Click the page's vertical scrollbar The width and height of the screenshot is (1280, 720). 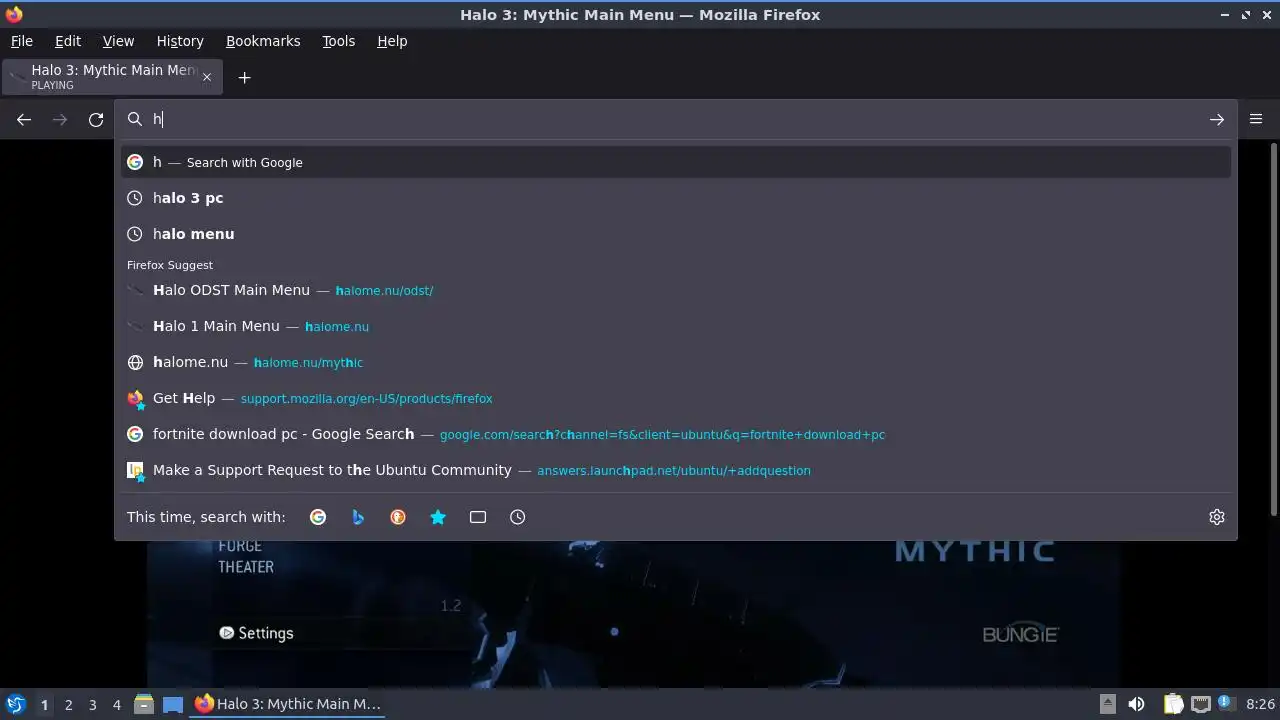pyautogui.click(x=1273, y=330)
